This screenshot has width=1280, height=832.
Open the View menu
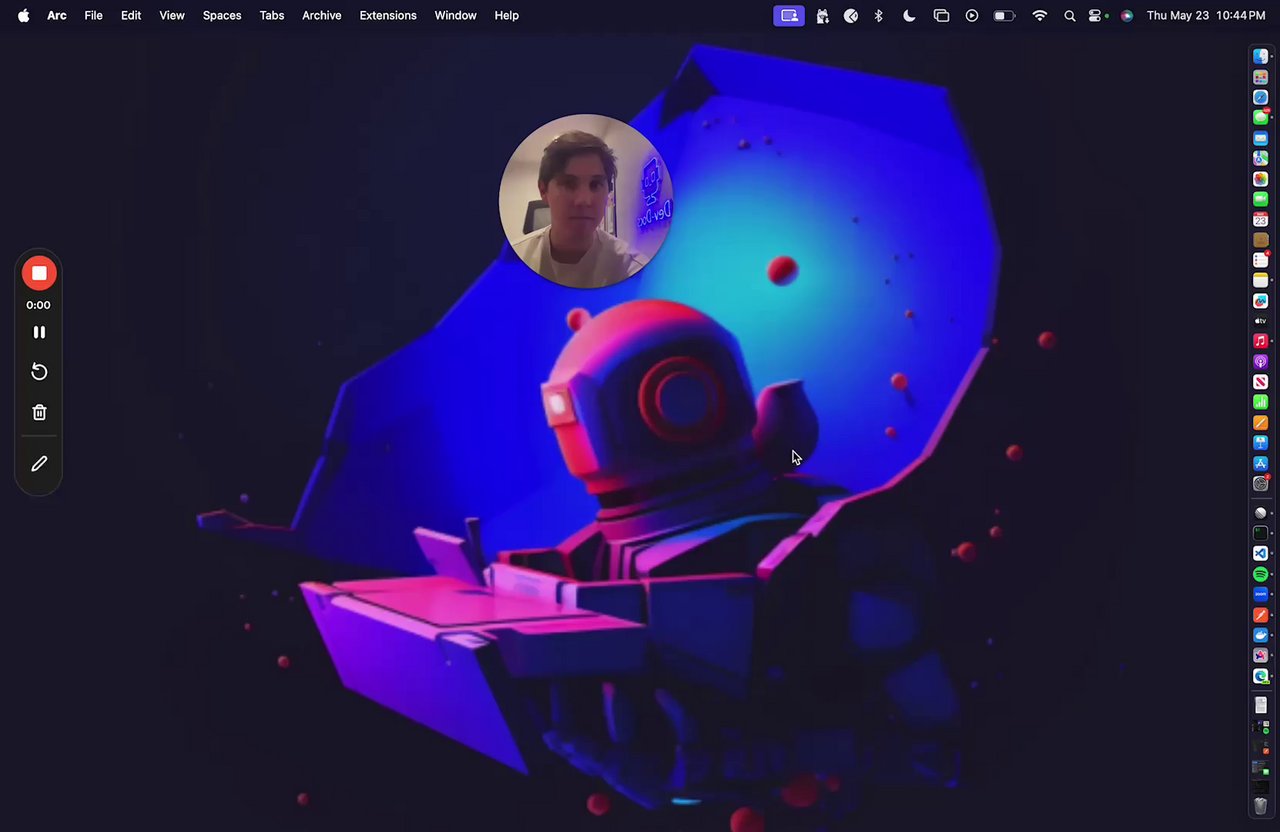click(172, 15)
